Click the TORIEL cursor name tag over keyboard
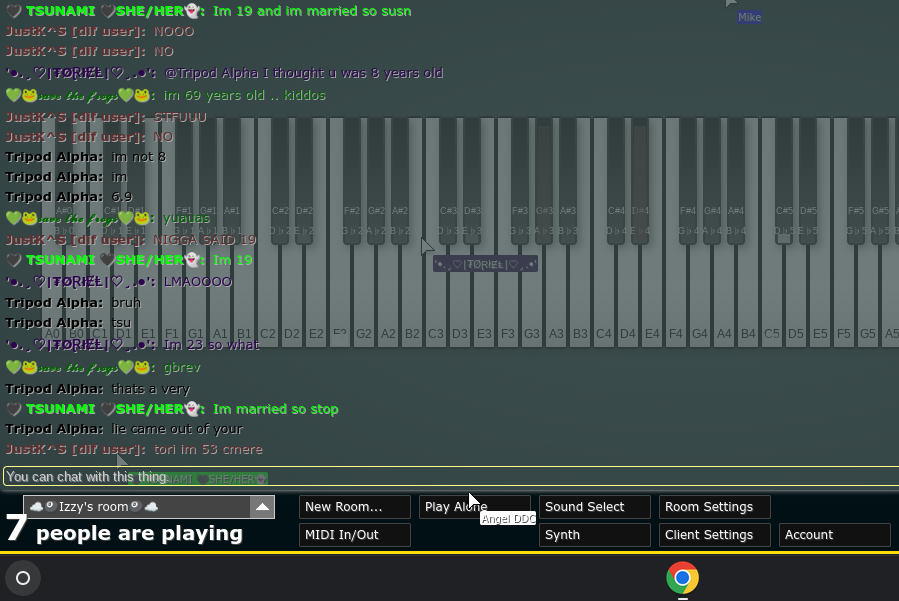The width and height of the screenshot is (899, 601). tap(485, 264)
